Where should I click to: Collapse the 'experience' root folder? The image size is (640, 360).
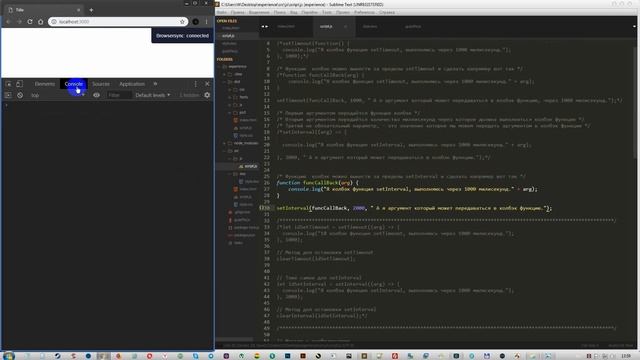pyautogui.click(x=224, y=67)
